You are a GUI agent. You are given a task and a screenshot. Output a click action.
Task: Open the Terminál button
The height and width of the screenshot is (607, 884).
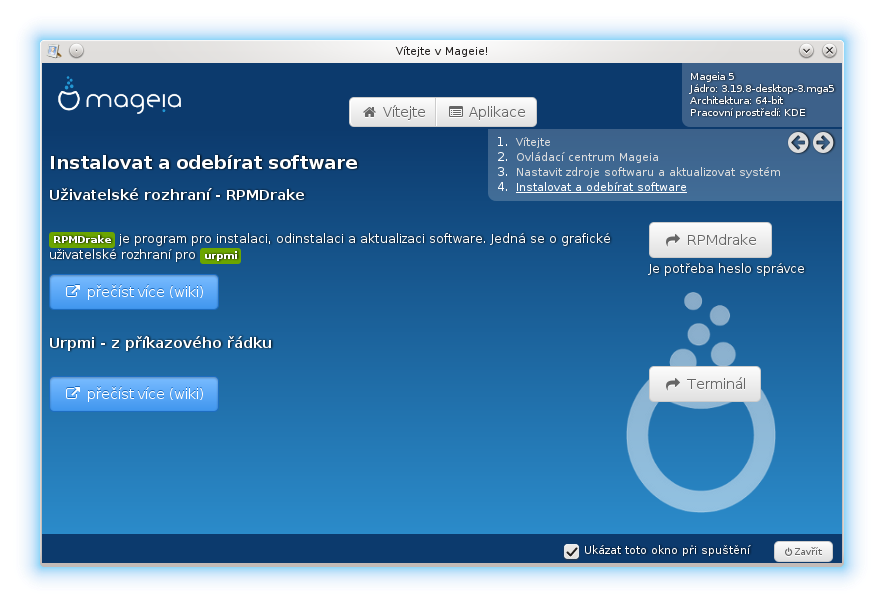pos(705,384)
